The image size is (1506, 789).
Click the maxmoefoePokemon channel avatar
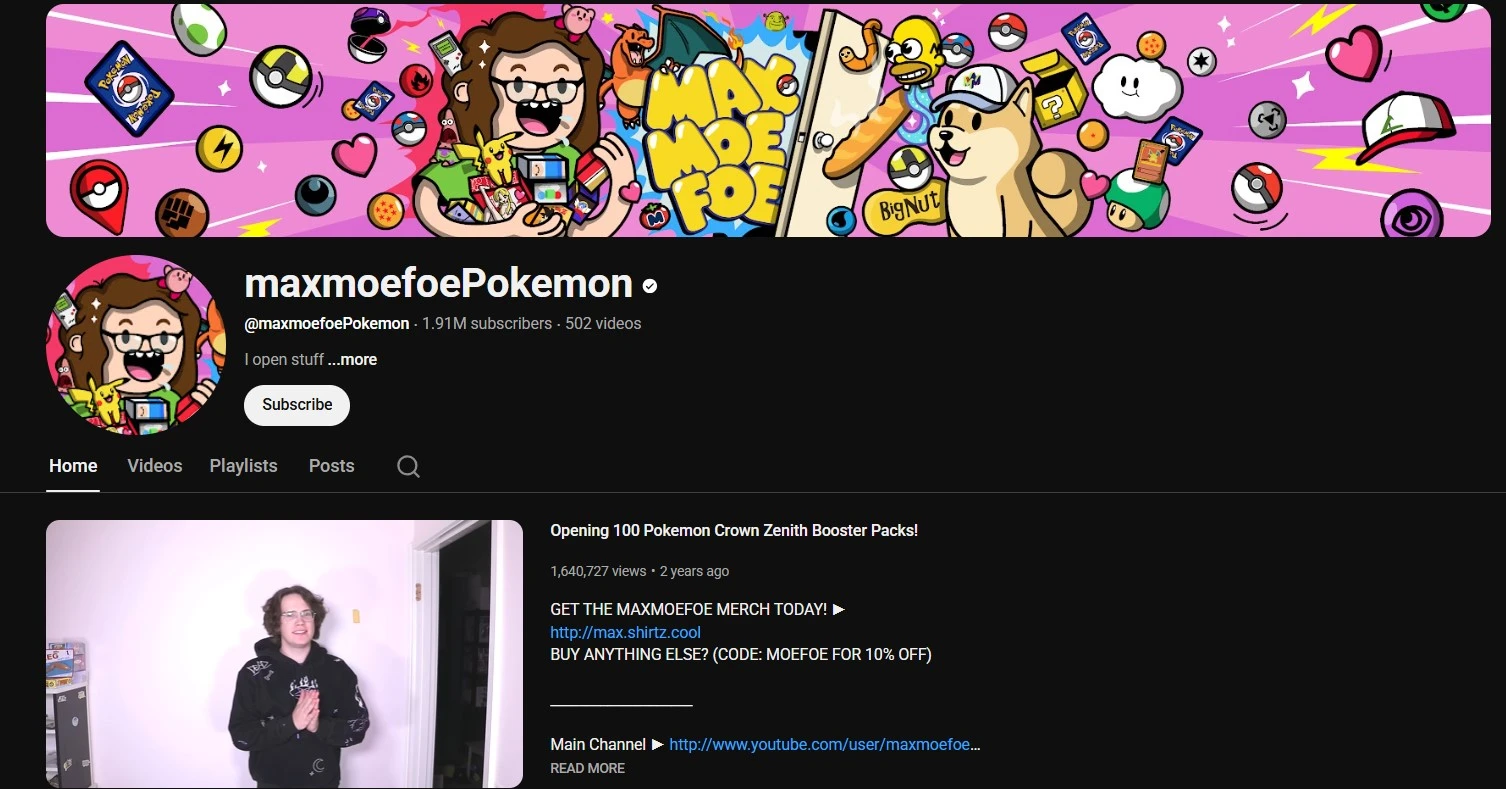(135, 344)
